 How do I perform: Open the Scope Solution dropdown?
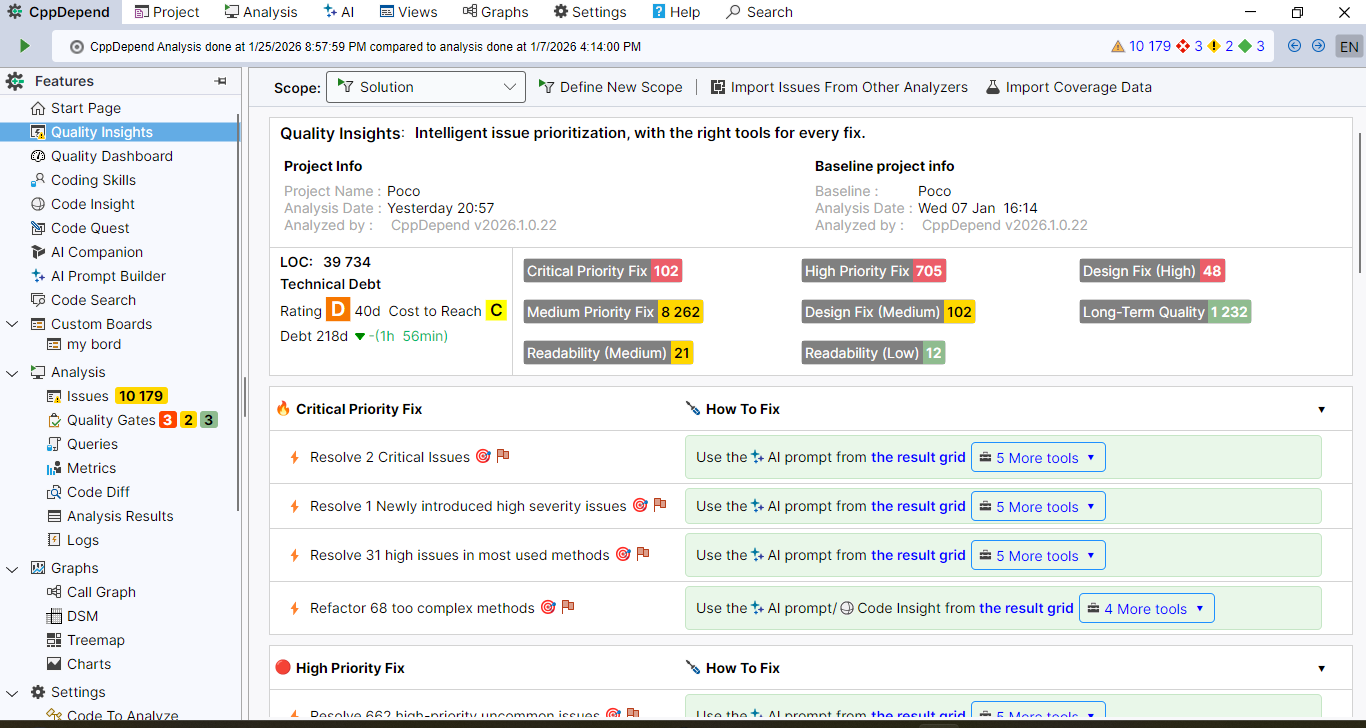(425, 87)
